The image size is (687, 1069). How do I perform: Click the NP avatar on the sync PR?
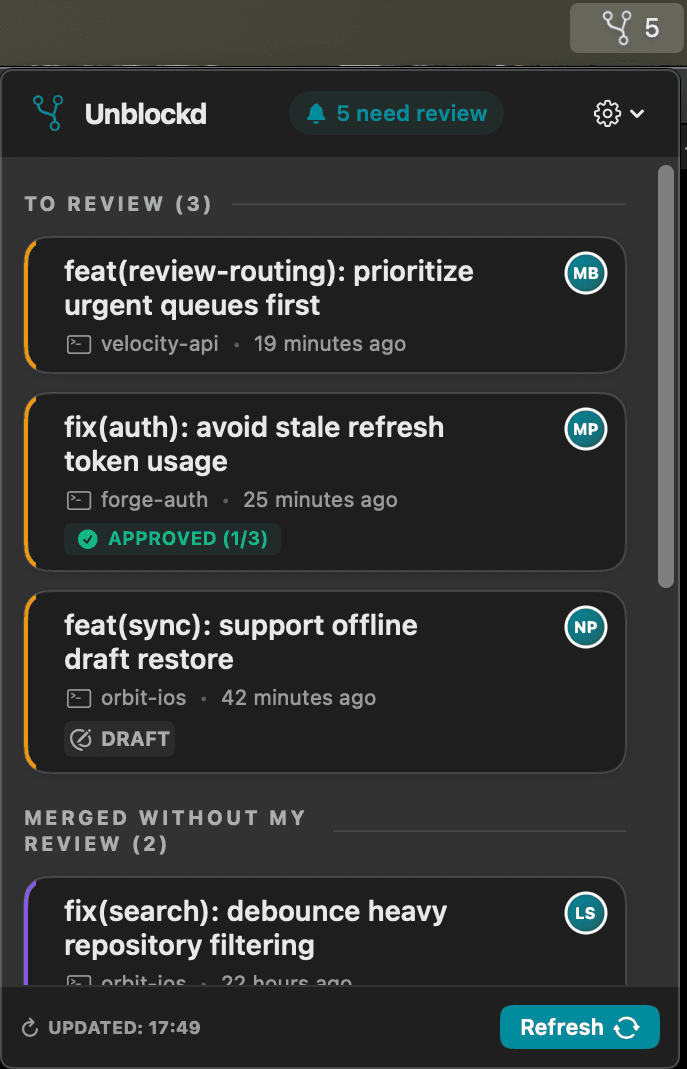[x=586, y=627]
